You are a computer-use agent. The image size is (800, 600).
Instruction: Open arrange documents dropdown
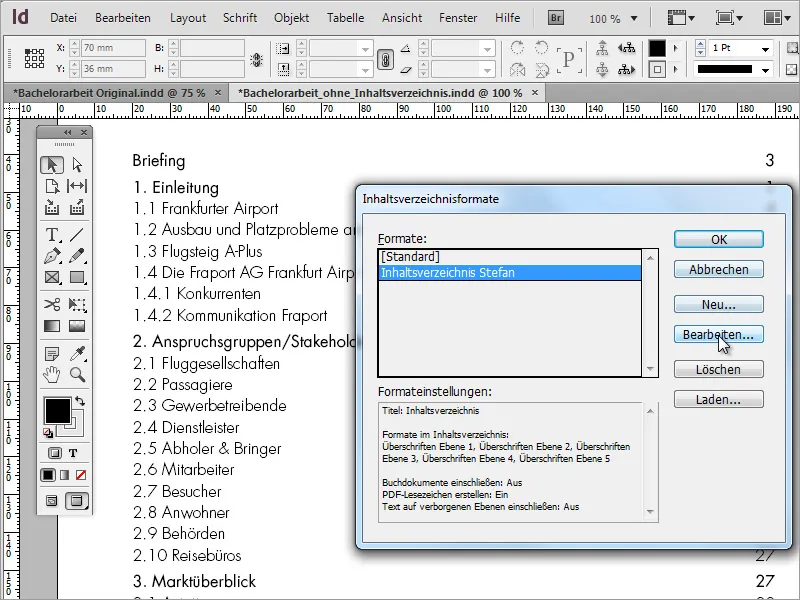pyautogui.click(x=778, y=18)
